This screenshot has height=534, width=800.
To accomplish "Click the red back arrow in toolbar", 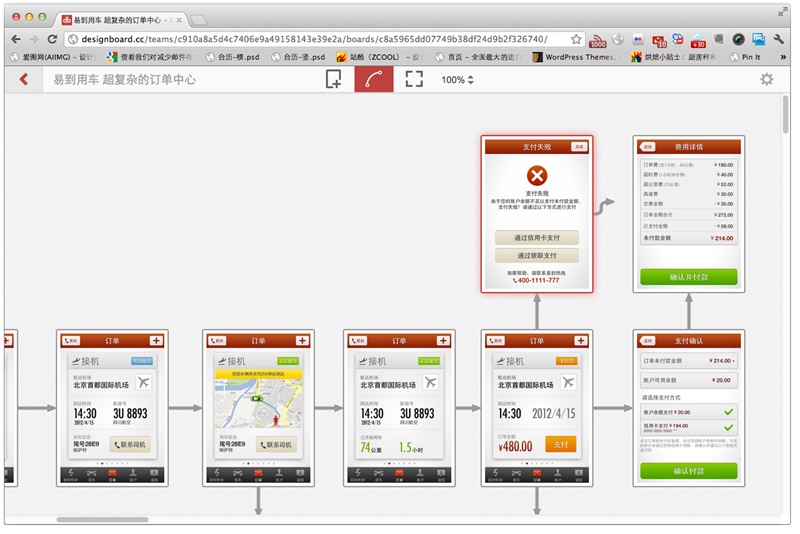I will coord(24,79).
